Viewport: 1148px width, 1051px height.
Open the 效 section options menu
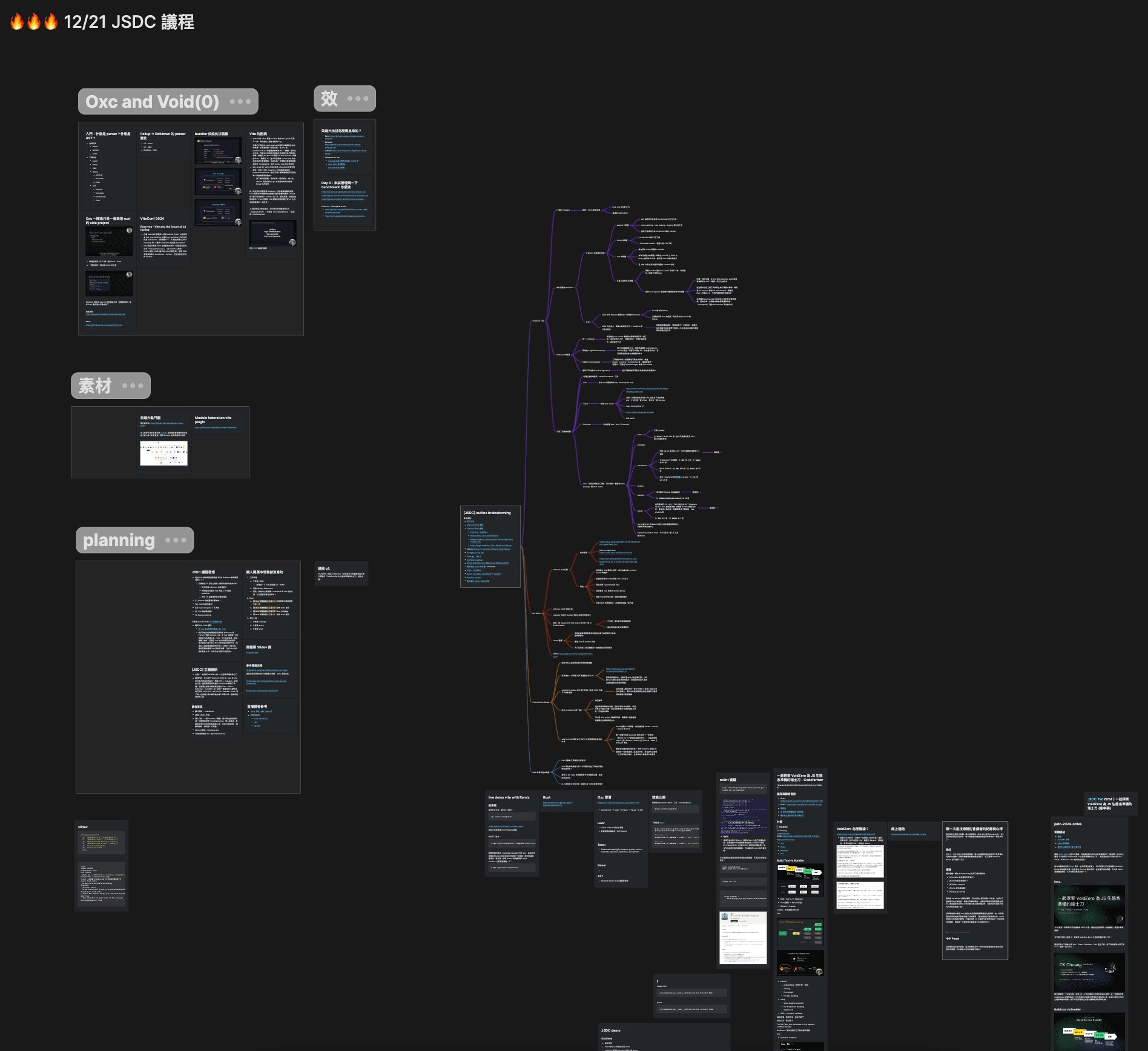(358, 98)
